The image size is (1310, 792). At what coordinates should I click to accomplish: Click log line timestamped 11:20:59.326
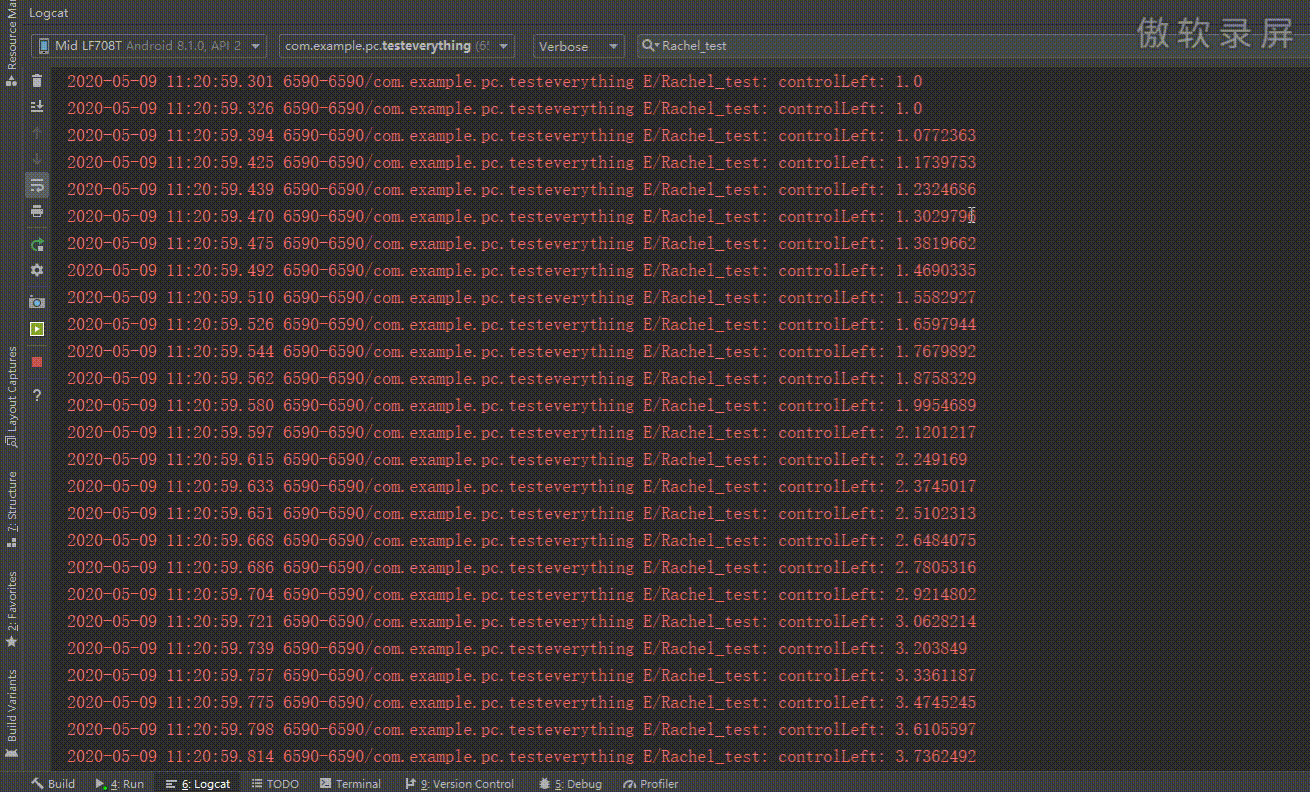pos(494,108)
